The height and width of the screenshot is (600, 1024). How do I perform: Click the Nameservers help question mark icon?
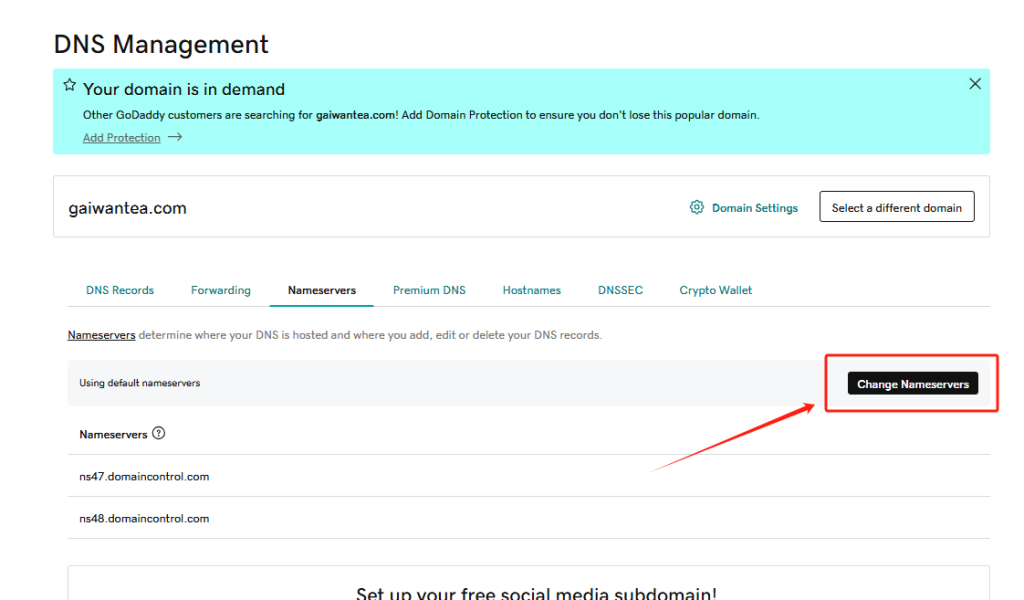(158, 434)
